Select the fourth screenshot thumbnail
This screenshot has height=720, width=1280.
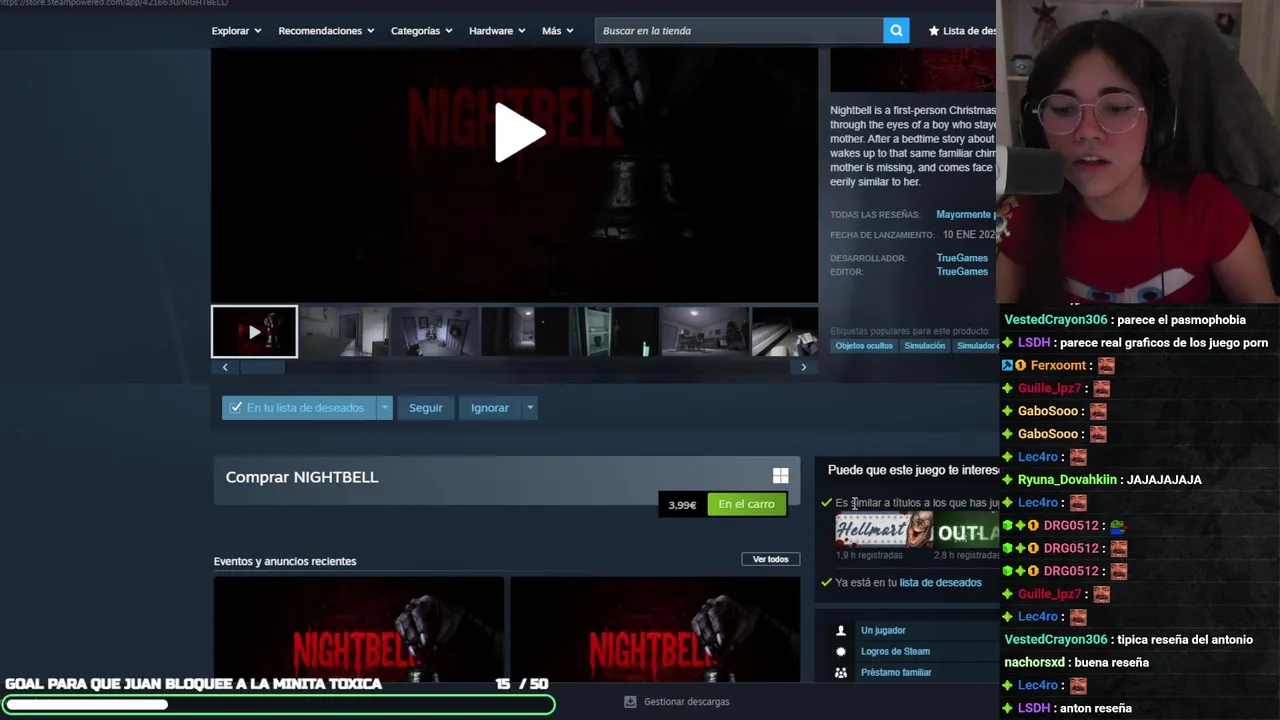524,332
